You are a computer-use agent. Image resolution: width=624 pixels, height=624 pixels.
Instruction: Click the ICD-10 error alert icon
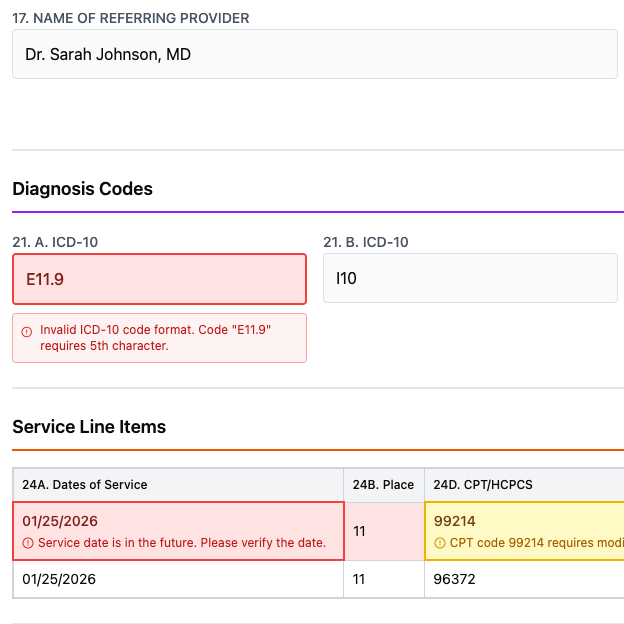(x=27, y=331)
